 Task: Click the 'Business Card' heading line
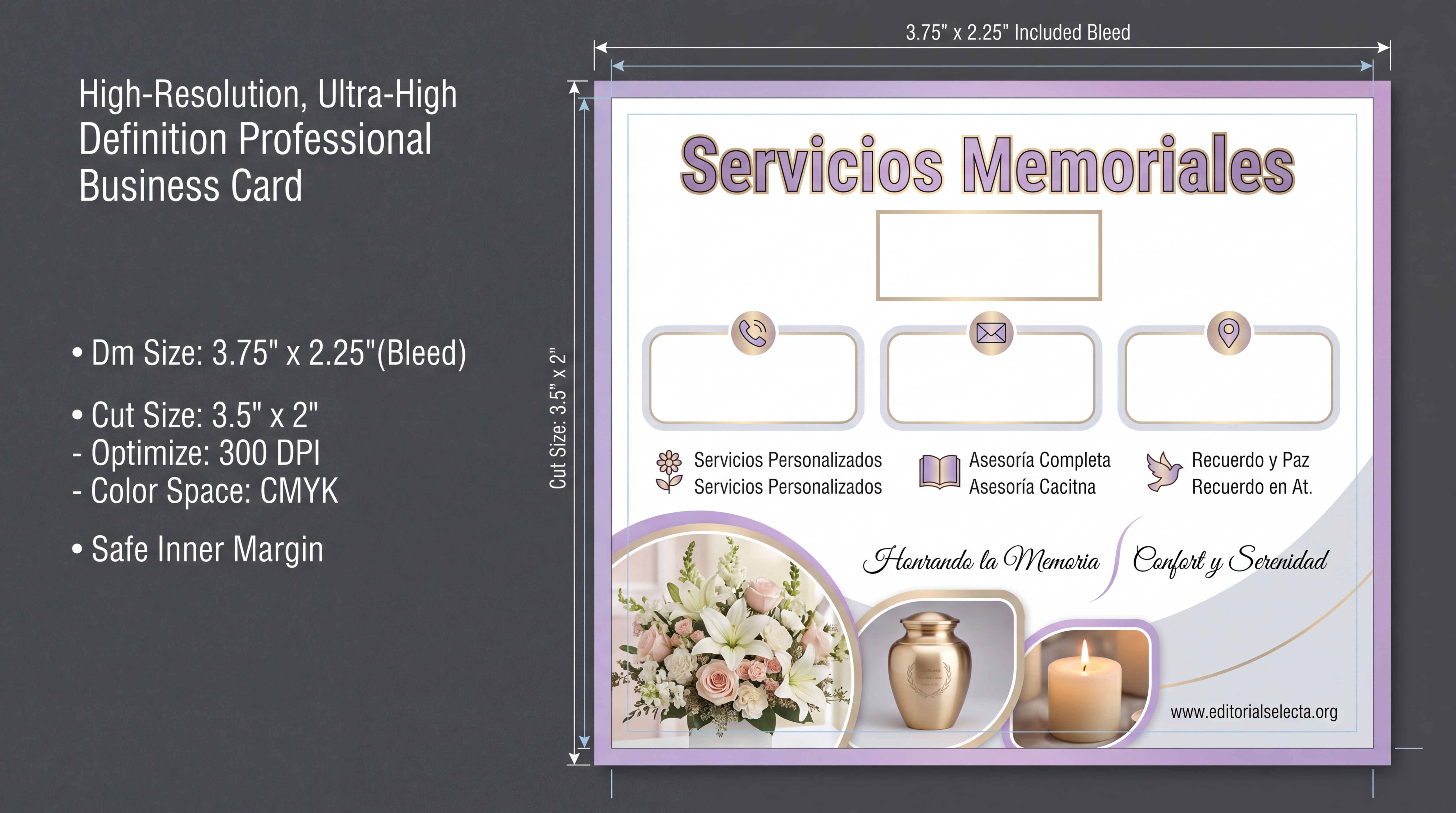(x=190, y=186)
